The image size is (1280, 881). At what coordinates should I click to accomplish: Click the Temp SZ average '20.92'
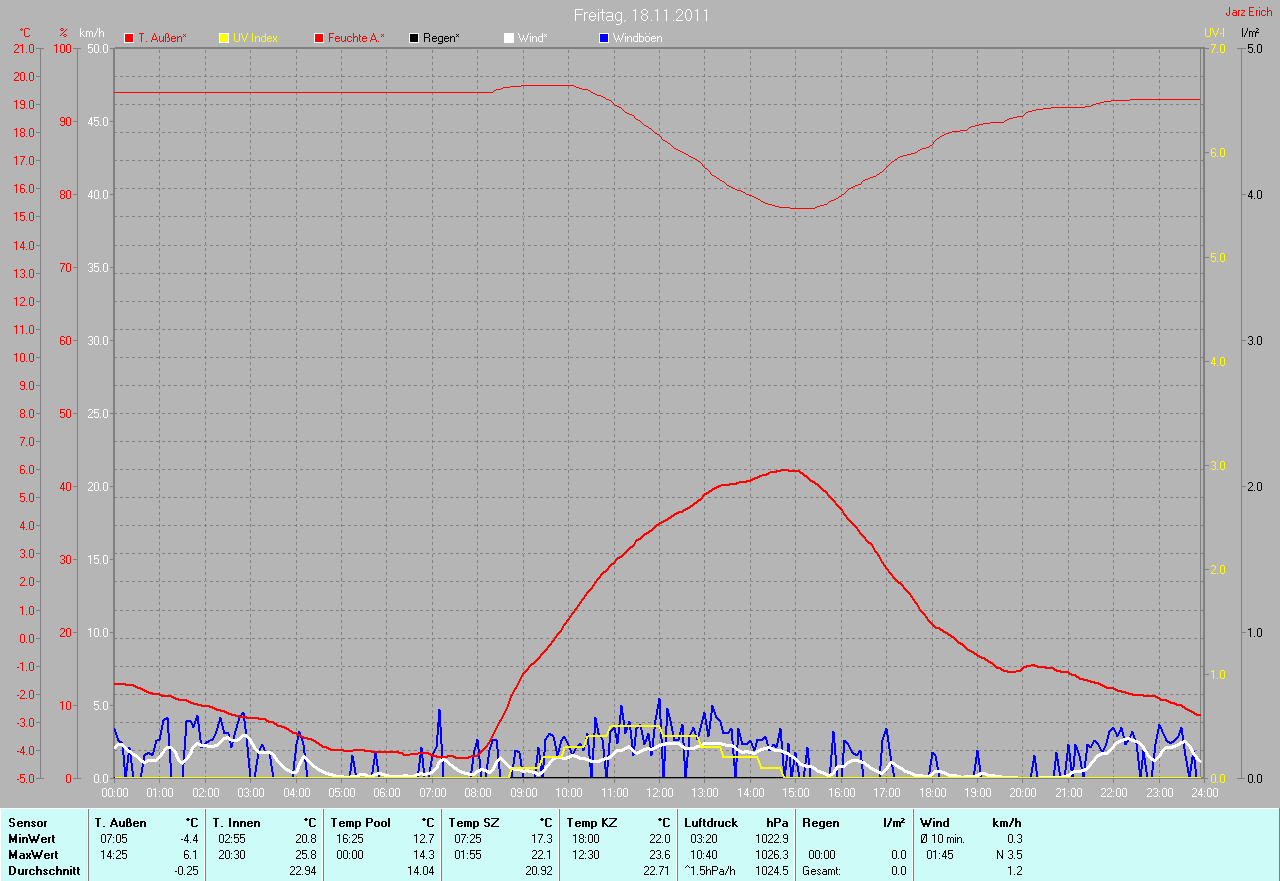[539, 871]
